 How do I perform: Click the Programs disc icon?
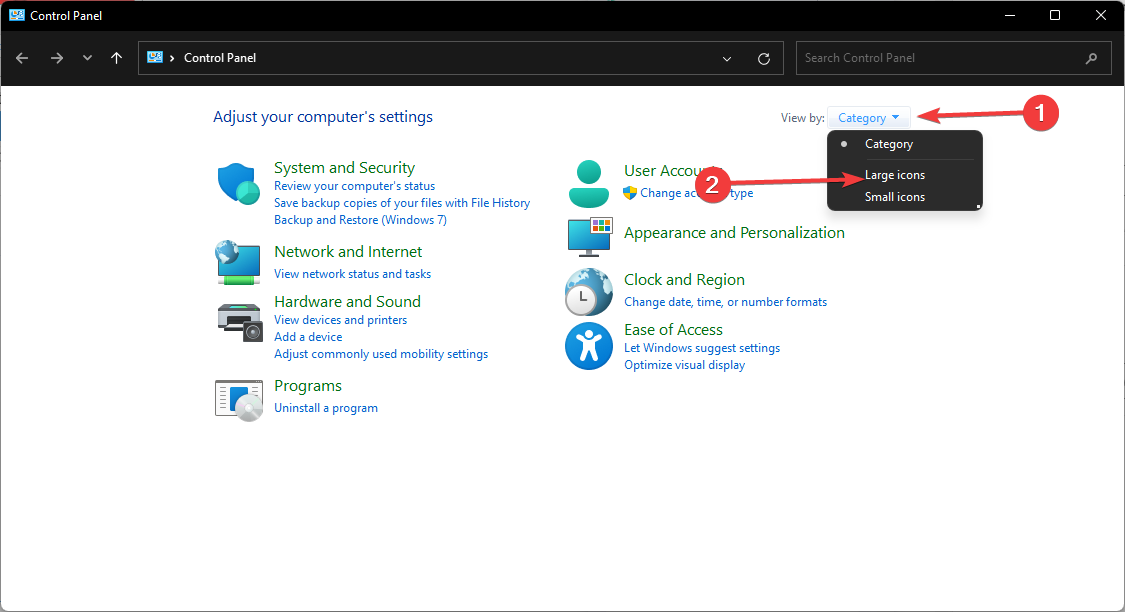[239, 400]
